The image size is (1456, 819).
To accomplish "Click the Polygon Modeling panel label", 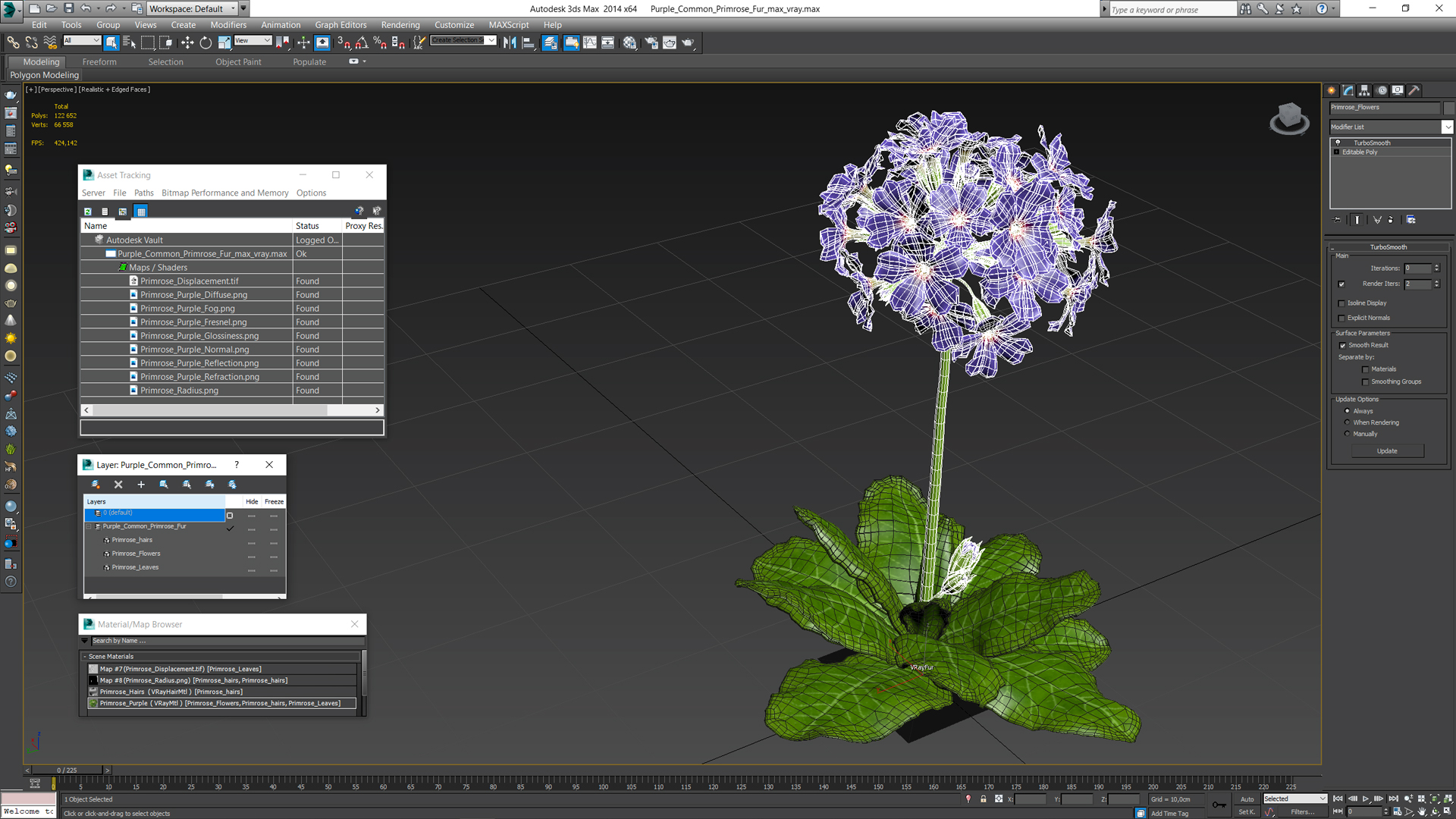I will click(44, 75).
